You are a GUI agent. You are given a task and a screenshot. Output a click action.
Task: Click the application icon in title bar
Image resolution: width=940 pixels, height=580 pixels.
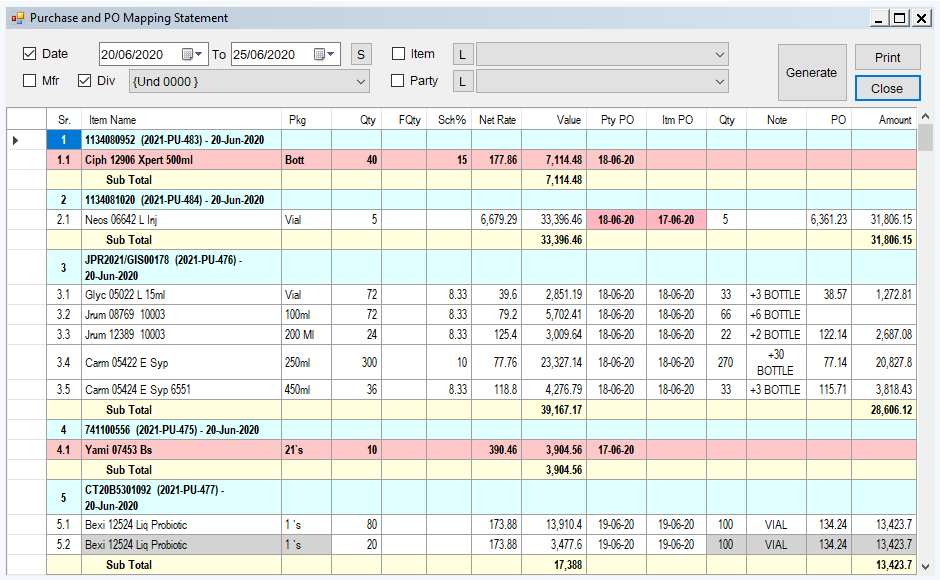[16, 18]
